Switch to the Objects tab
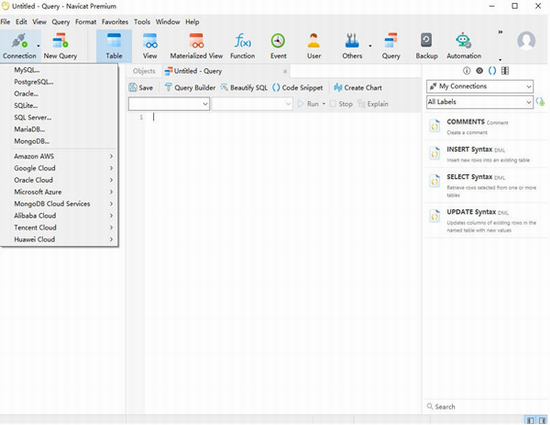Screen dimensions: 550x425 pos(144,71)
